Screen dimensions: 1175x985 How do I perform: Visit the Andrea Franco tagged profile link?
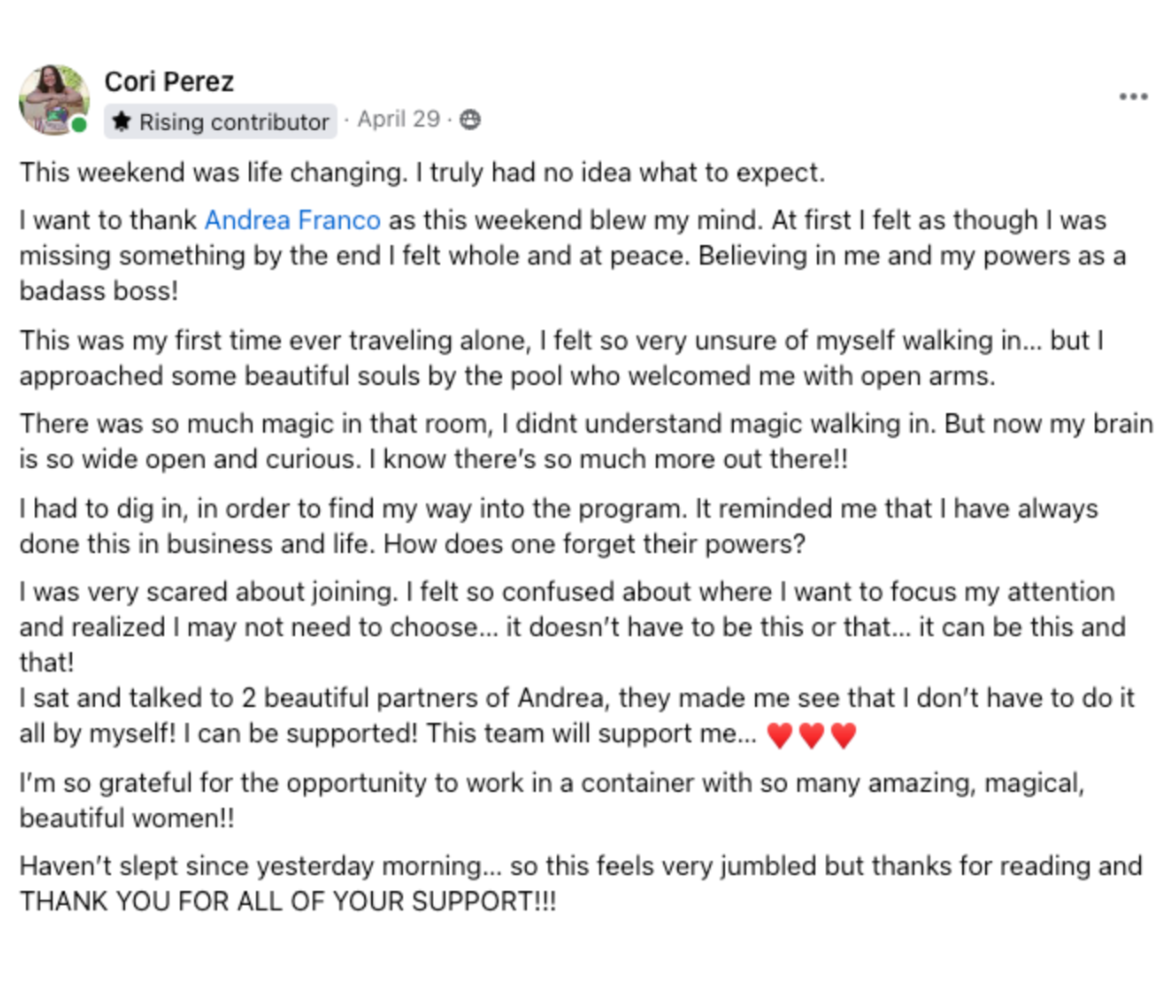tap(292, 220)
